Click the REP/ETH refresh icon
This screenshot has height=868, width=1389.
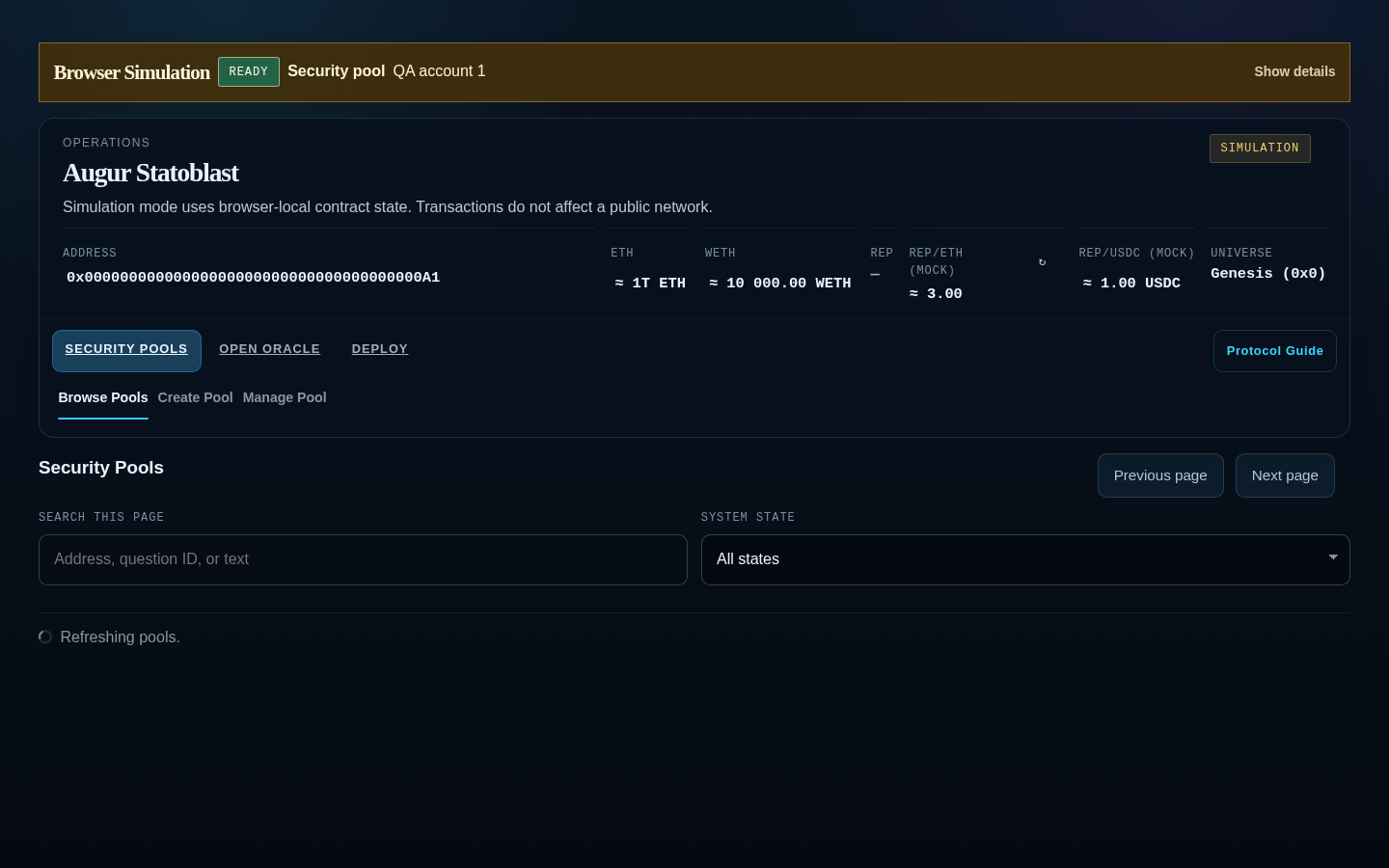coord(1042,262)
